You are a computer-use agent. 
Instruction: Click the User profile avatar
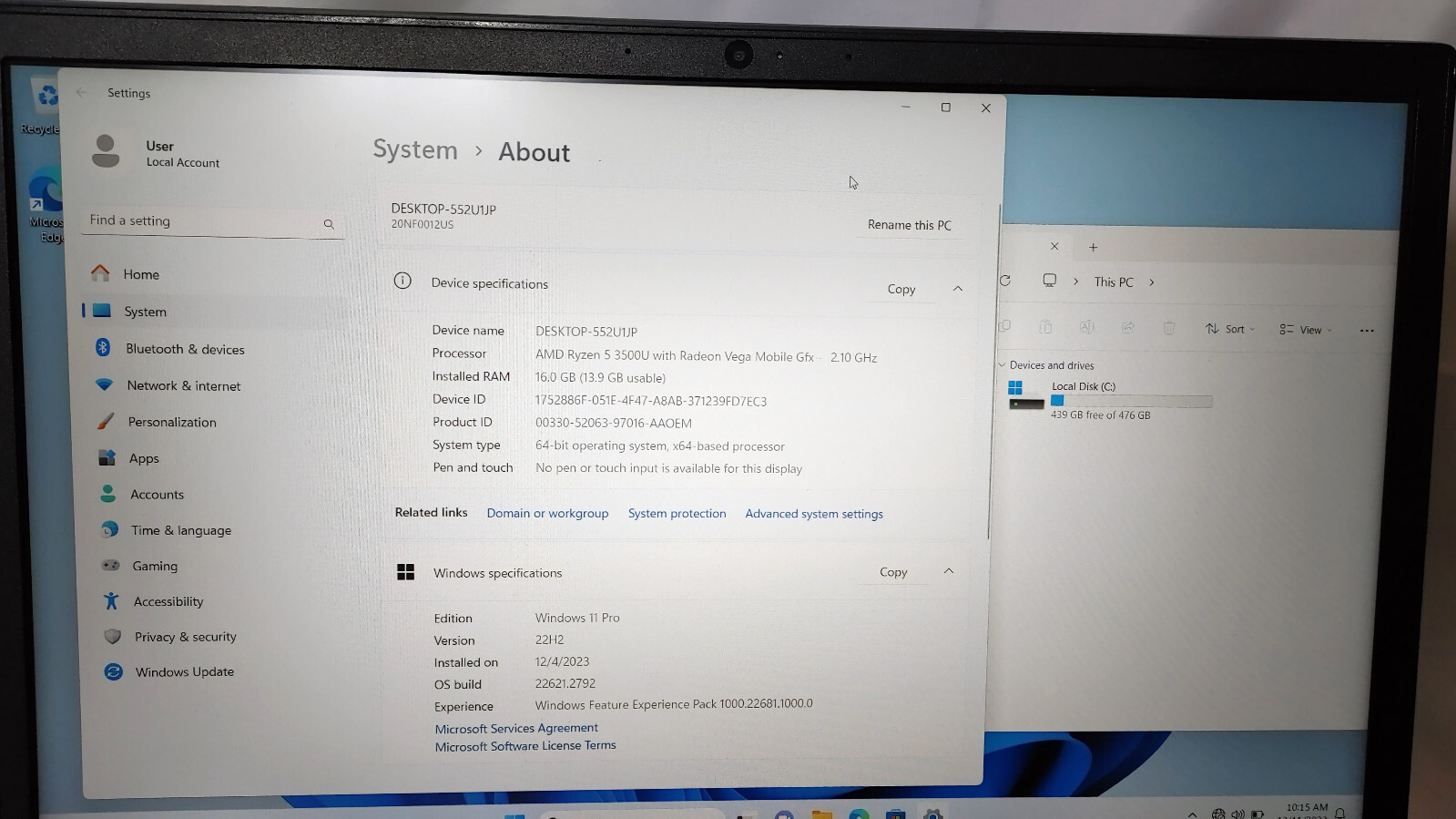106,151
